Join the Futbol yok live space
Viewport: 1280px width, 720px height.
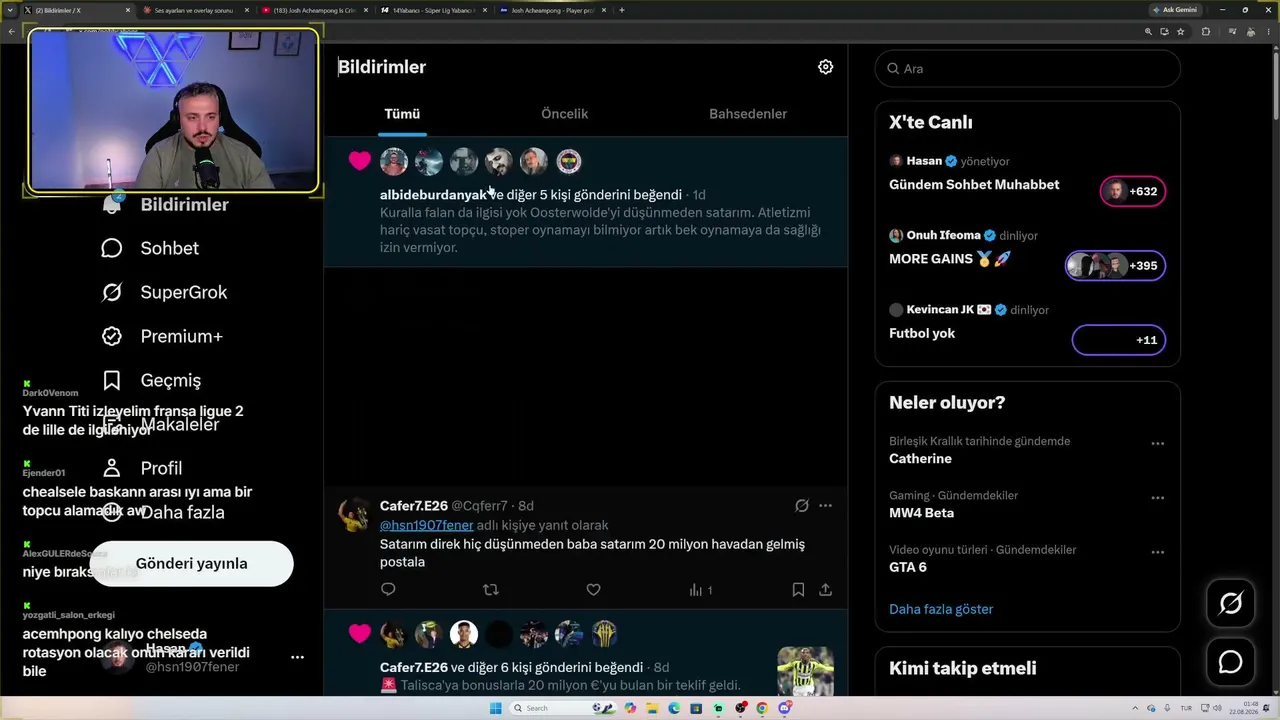(x=1118, y=340)
